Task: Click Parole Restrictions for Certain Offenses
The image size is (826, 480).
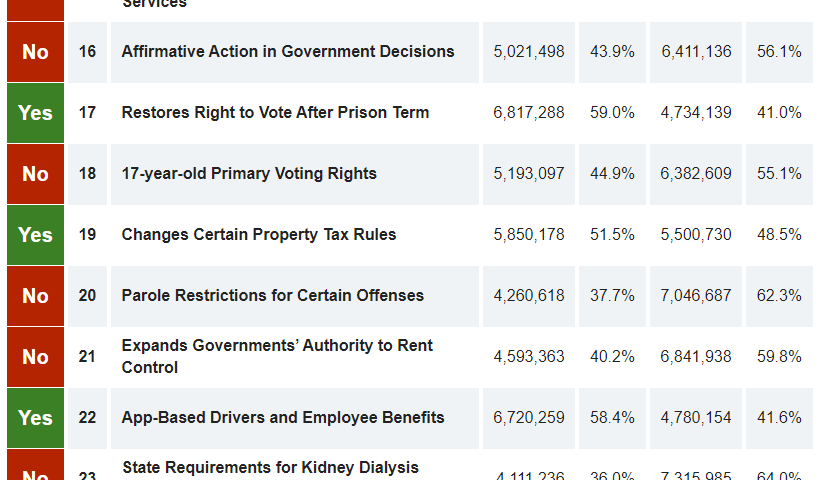Action: pyautogui.click(x=273, y=296)
